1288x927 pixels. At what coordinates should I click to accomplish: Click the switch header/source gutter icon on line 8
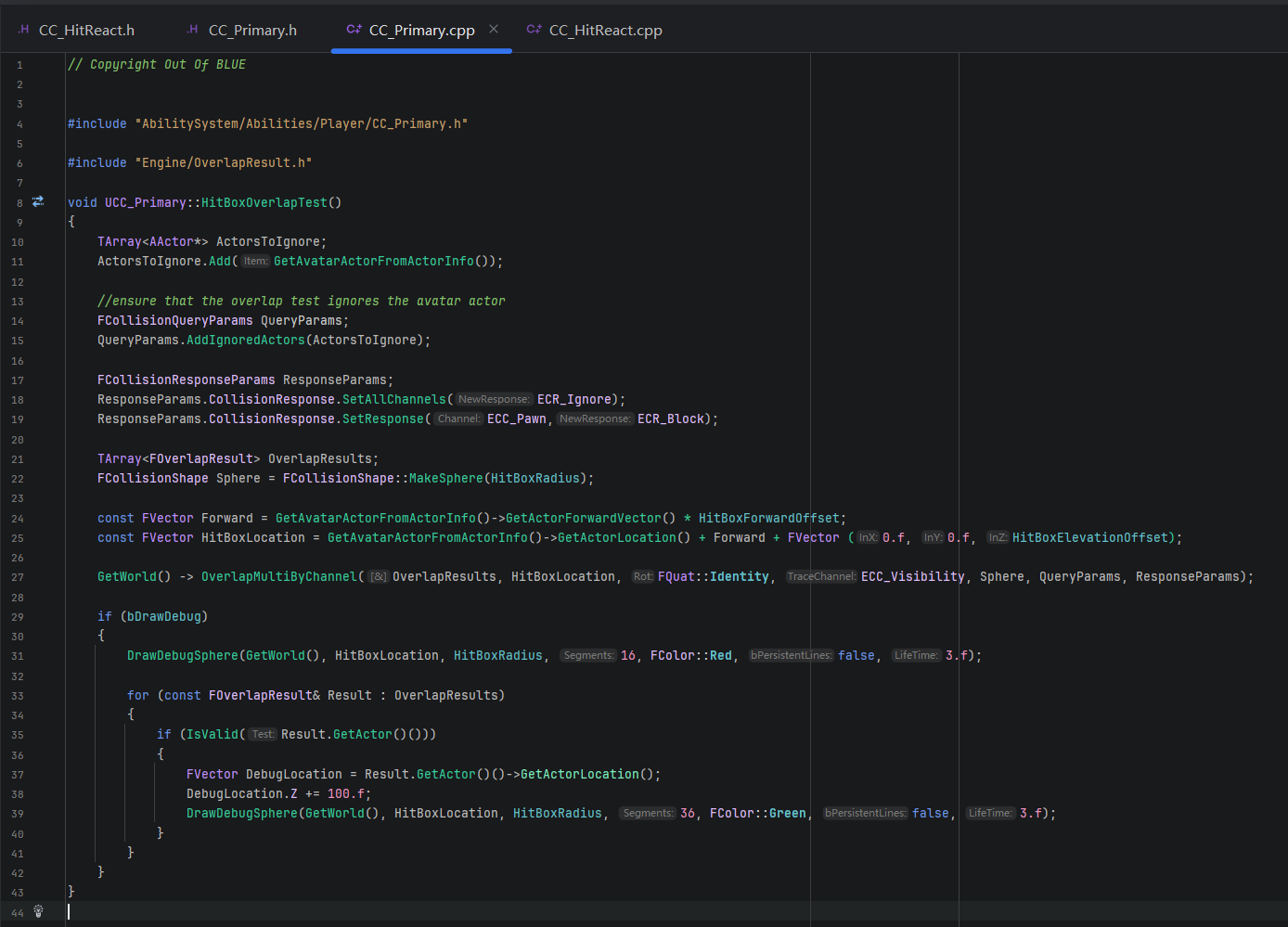coord(38,201)
